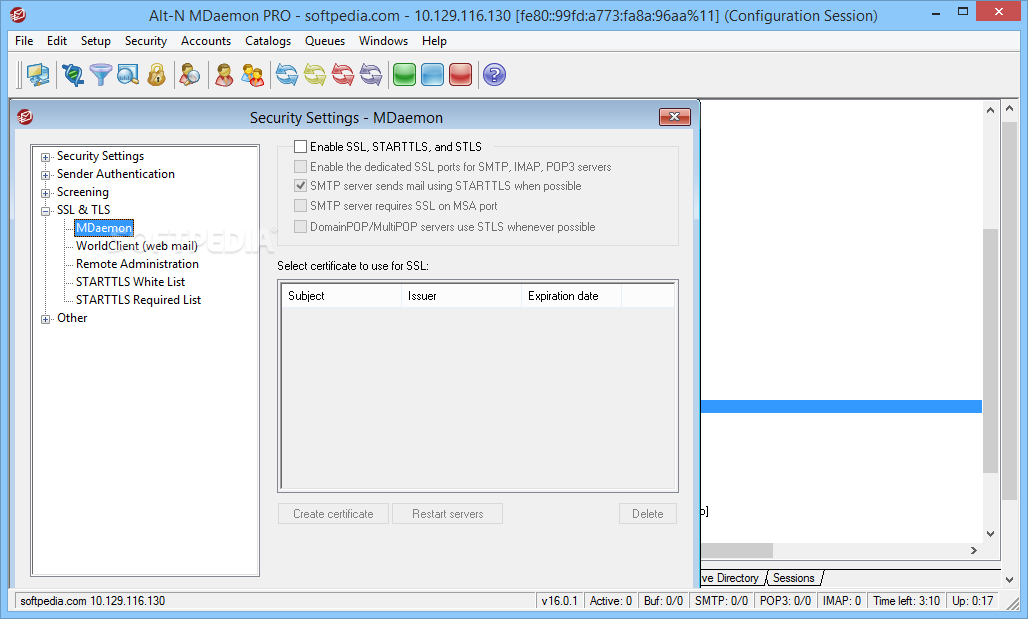Select SSL & TLS tree label
The height and width of the screenshot is (619, 1028).
[x=83, y=210]
